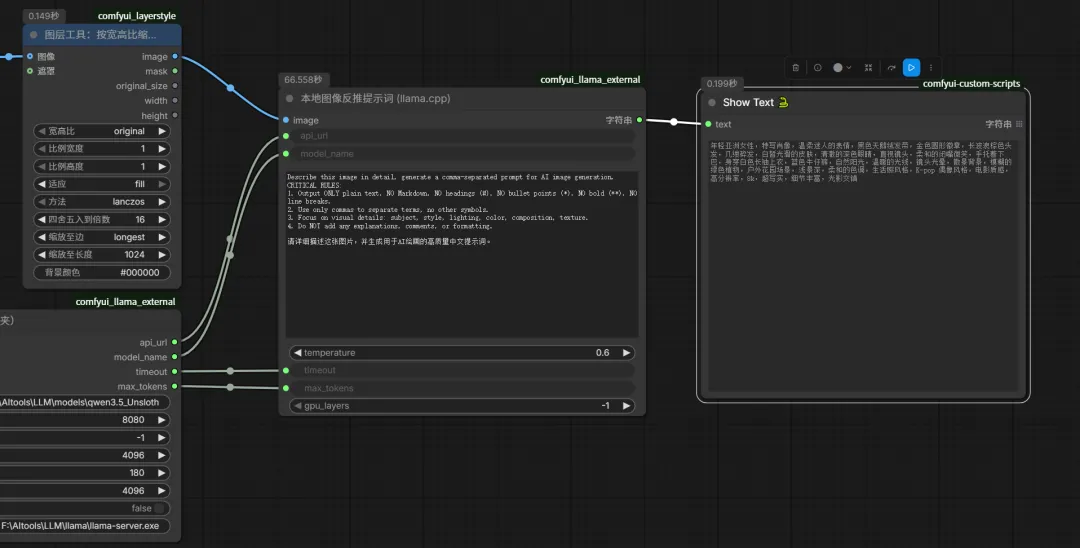Decrease 比例高度 with its left arrow
Image resolution: width=1080 pixels, height=548 pixels.
[x=41, y=167]
